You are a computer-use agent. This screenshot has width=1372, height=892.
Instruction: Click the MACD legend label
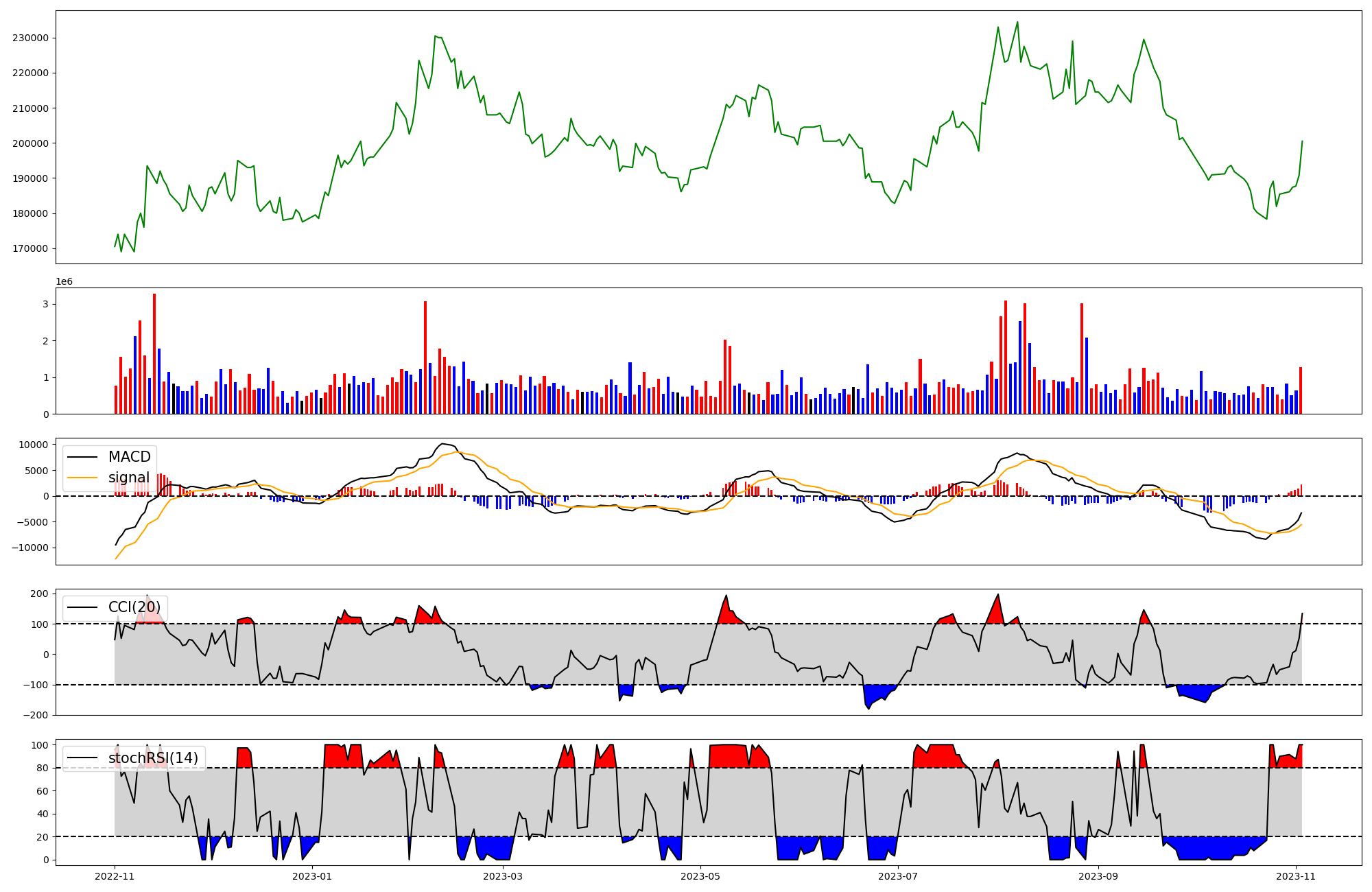[129, 457]
